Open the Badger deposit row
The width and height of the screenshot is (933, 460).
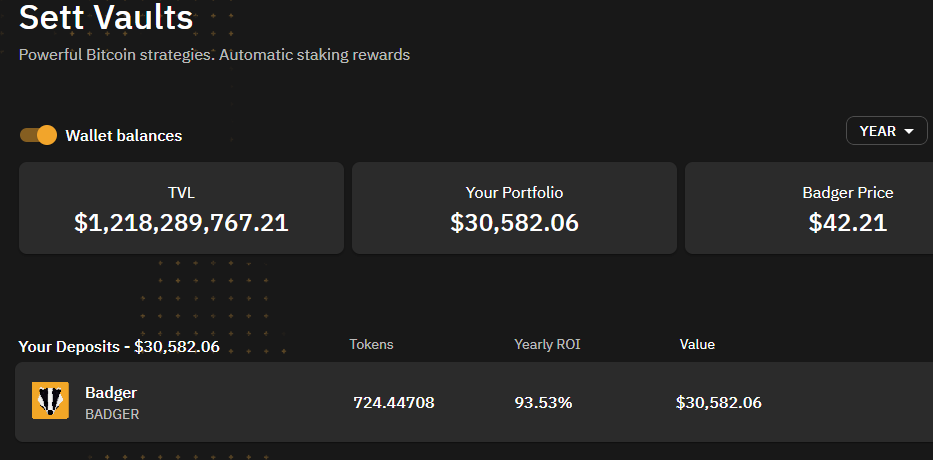(x=474, y=402)
